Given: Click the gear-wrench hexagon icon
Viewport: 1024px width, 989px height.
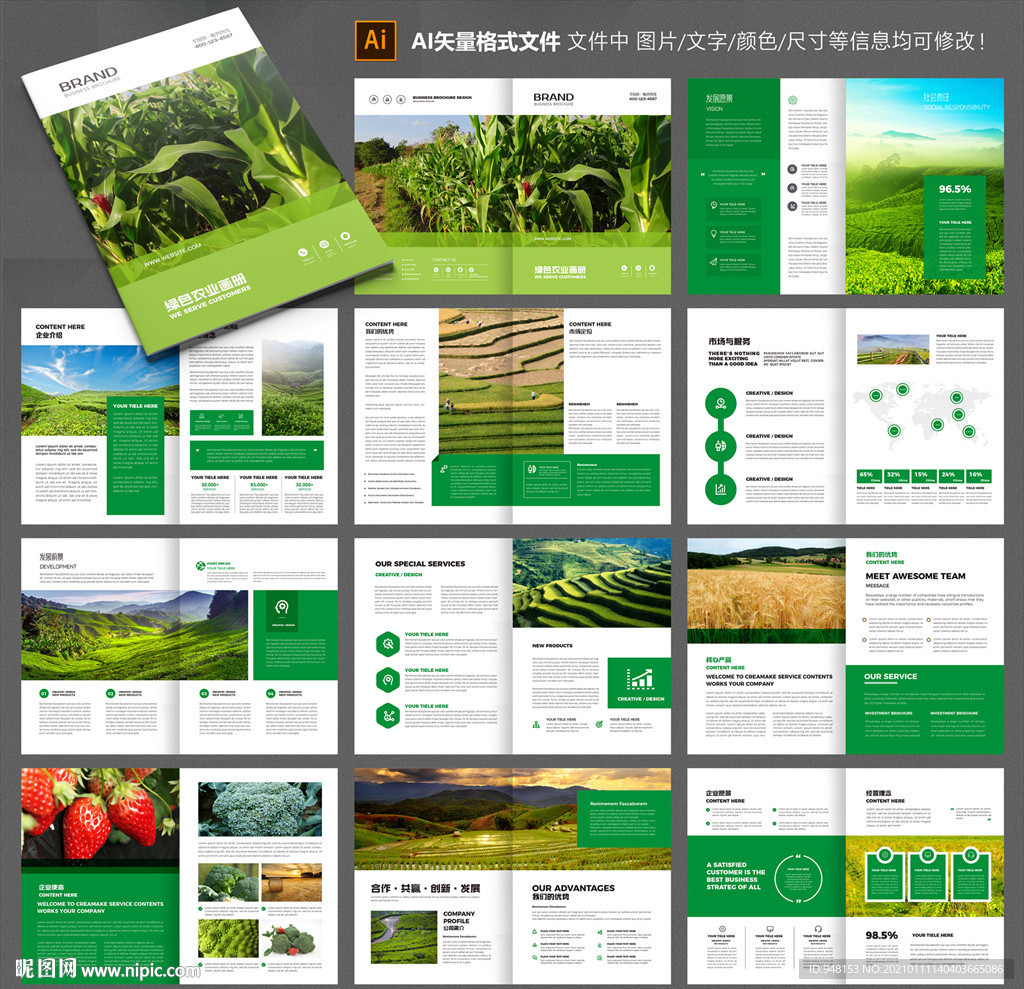Looking at the screenshot, I should coord(388,644).
